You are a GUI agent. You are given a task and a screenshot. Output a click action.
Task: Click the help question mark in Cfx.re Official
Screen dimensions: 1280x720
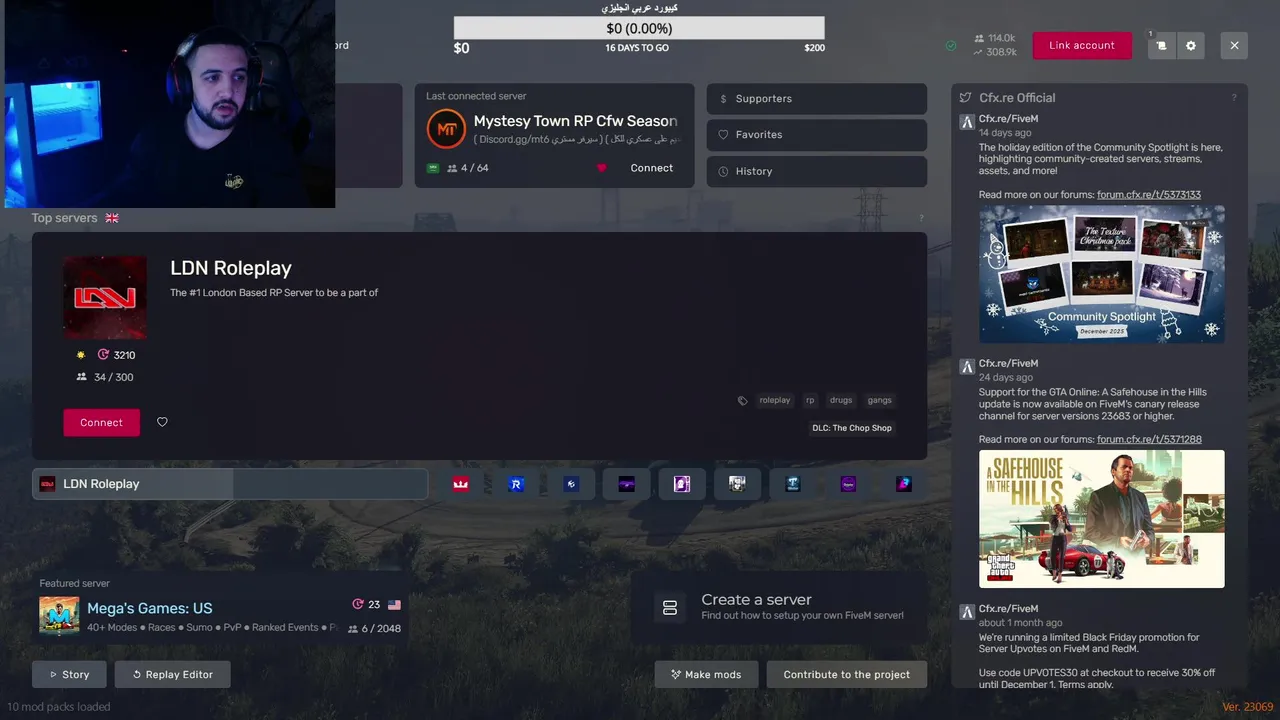(x=1234, y=98)
